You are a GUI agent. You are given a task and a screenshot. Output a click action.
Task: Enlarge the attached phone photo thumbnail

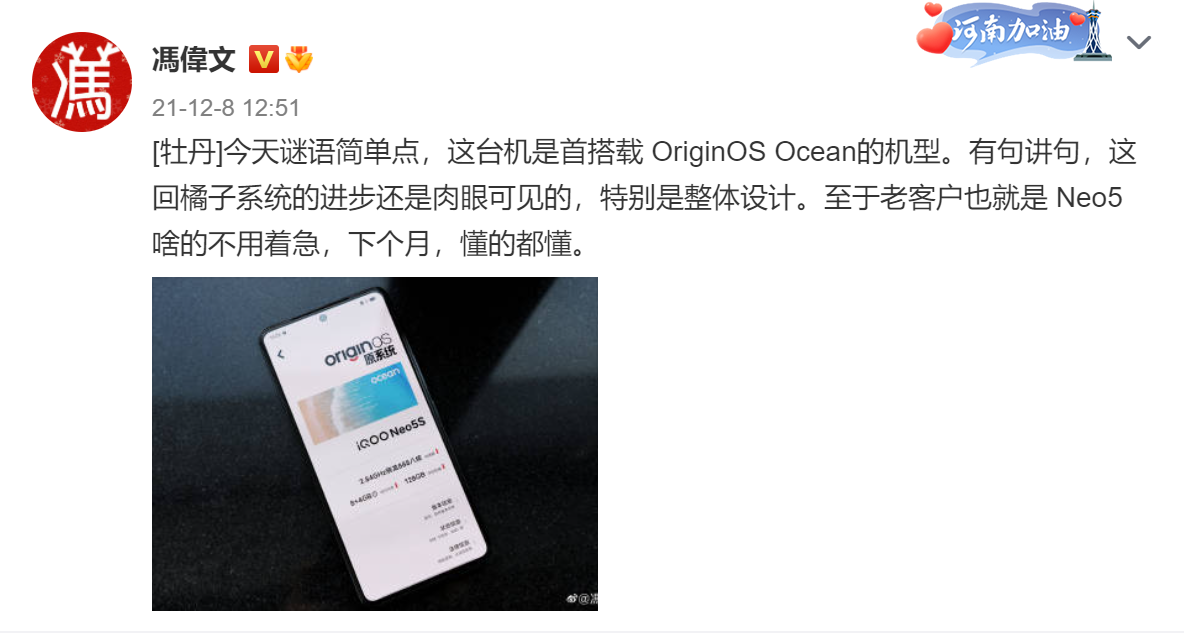click(375, 444)
